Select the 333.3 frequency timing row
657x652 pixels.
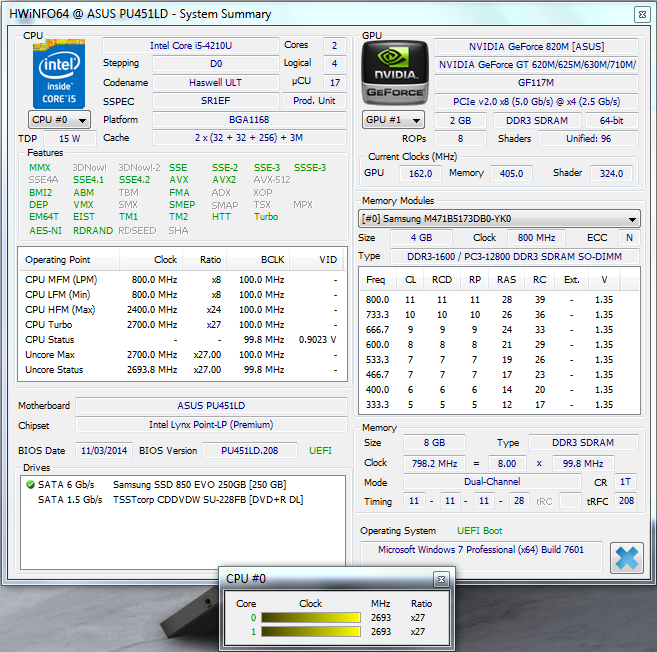499,404
